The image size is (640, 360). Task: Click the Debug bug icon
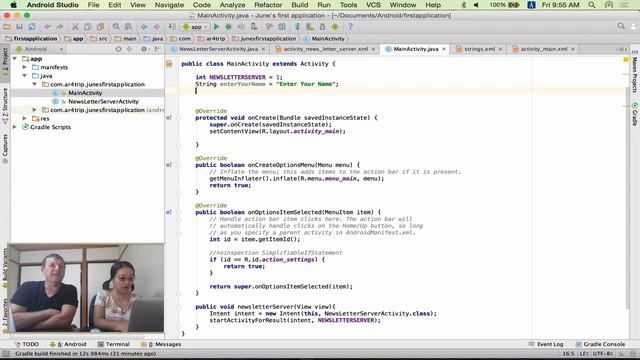tap(229, 27)
